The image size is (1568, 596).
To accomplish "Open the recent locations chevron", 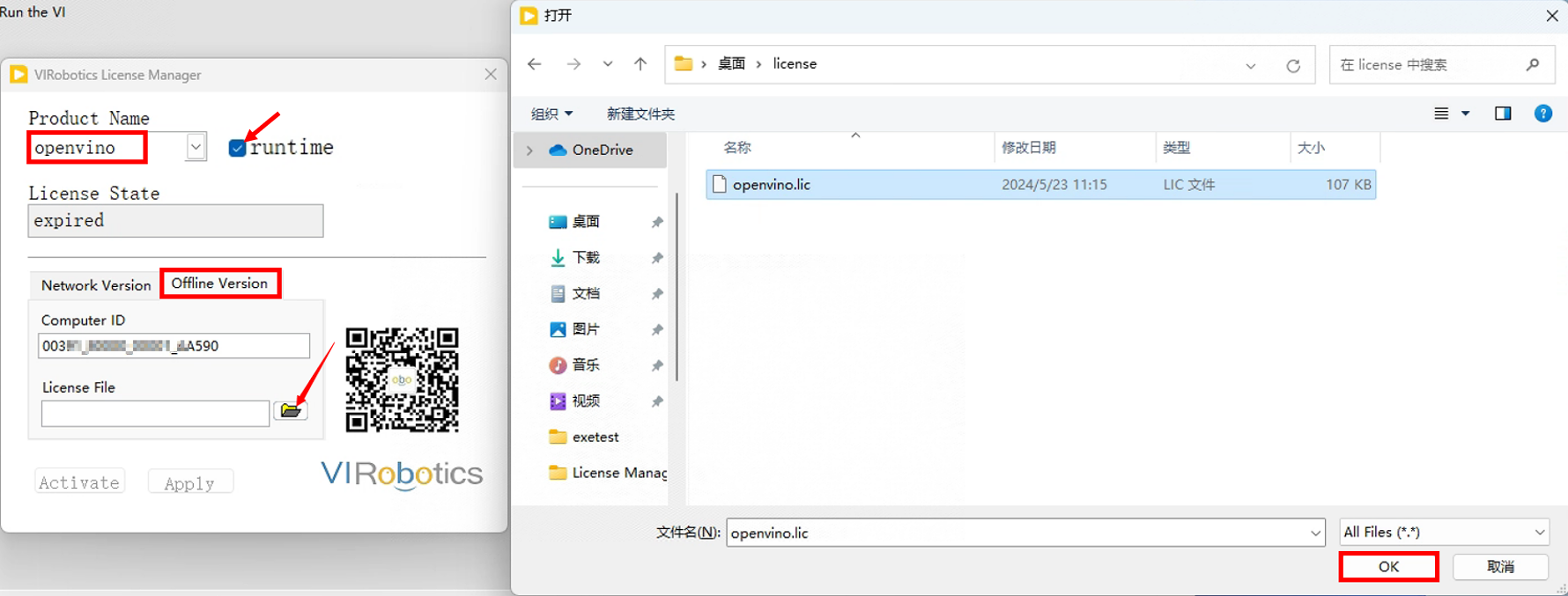I will [x=608, y=64].
